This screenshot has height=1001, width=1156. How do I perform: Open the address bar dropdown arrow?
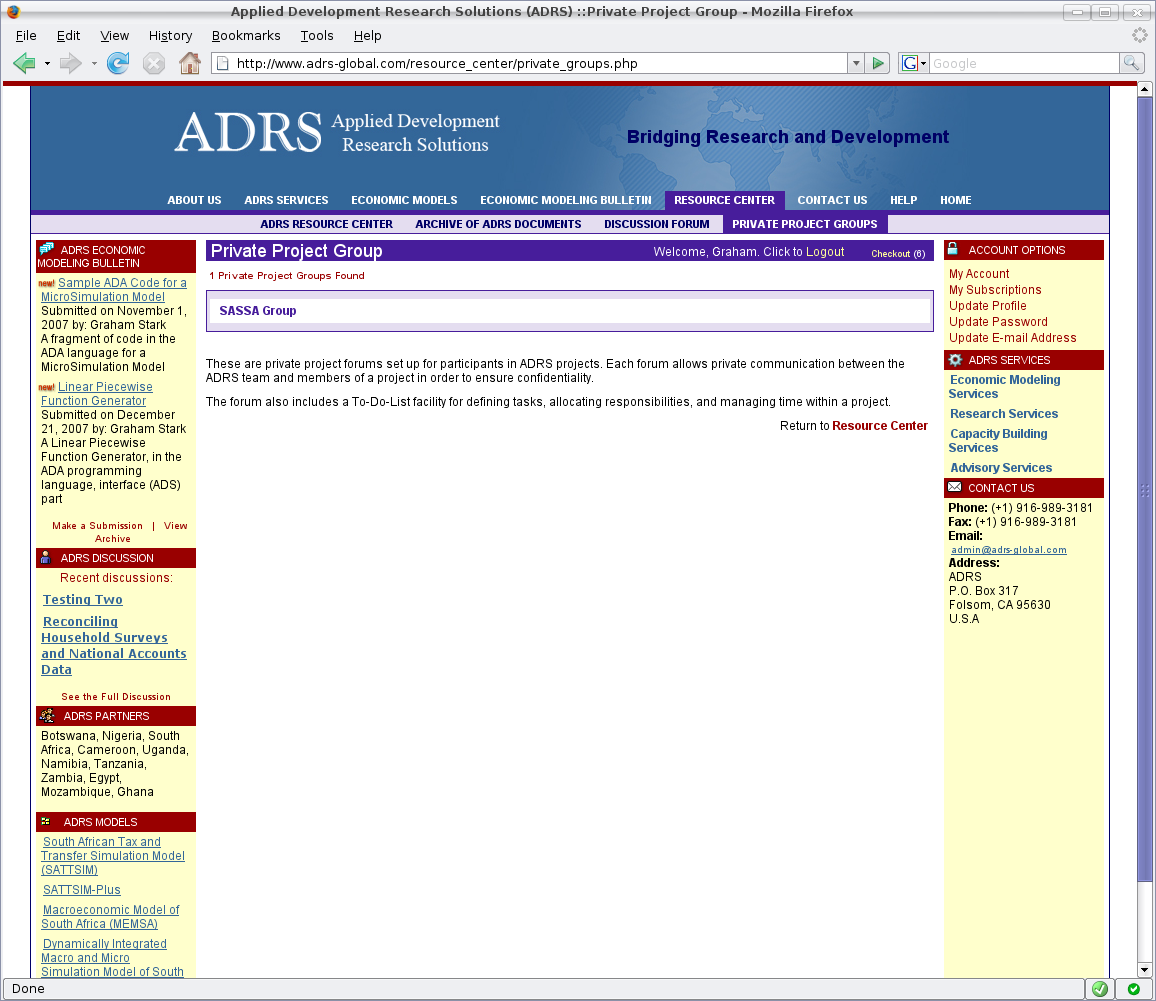pyautogui.click(x=856, y=62)
